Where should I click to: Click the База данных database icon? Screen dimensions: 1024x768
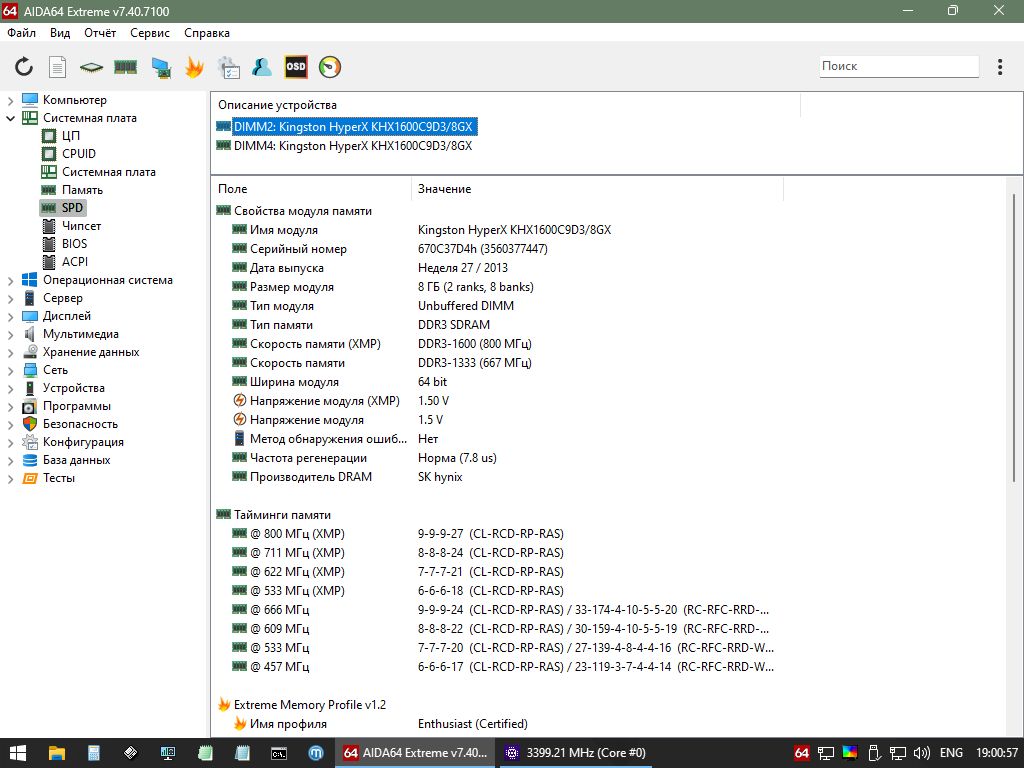[29, 460]
